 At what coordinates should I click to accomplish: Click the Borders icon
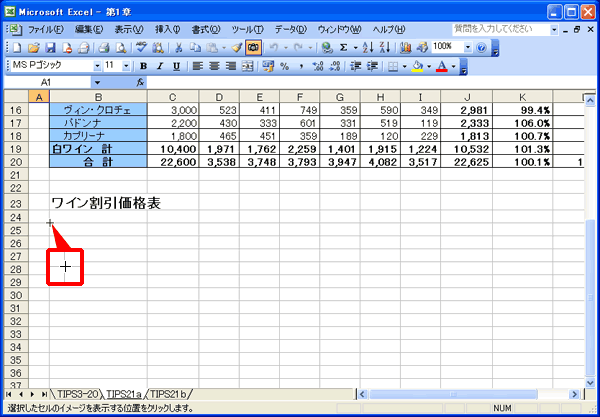pos(393,67)
